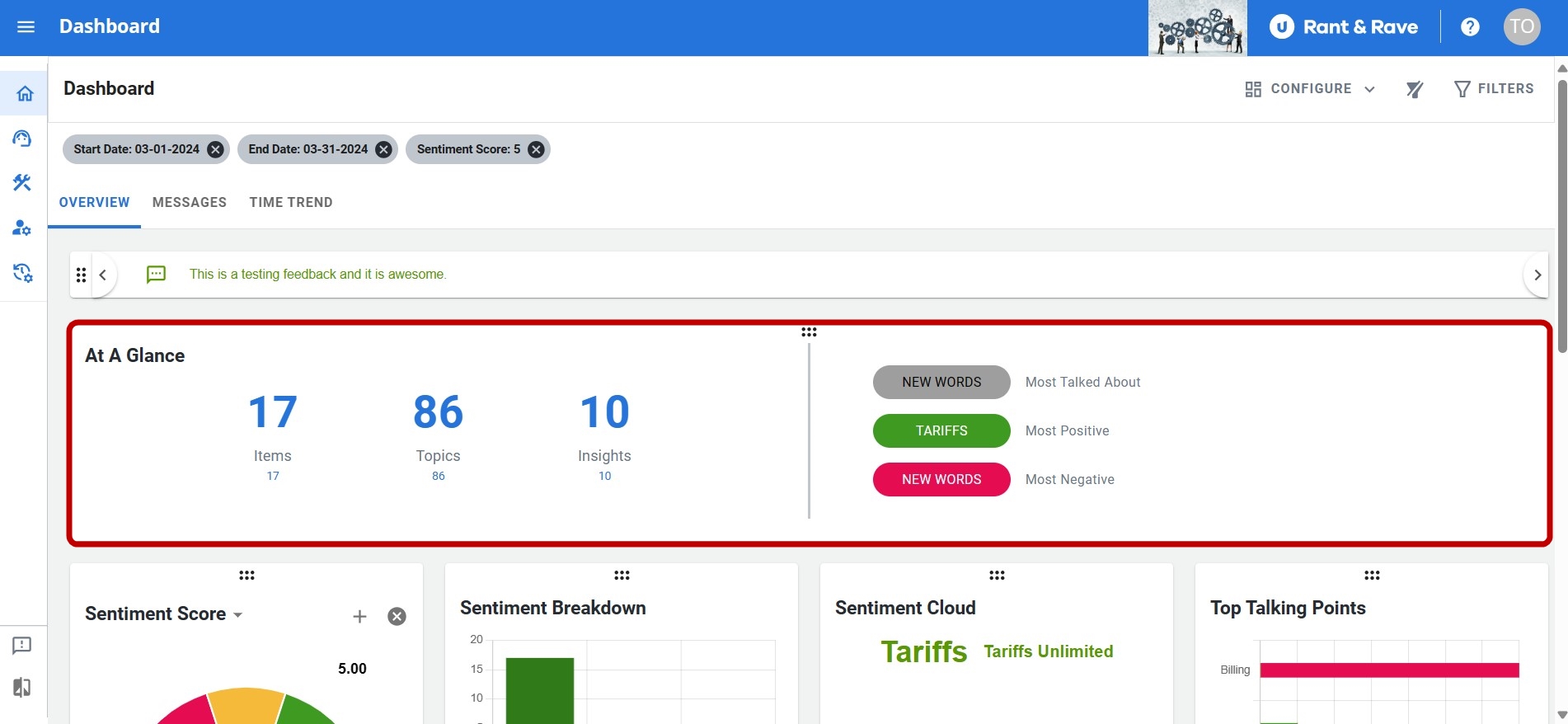This screenshot has width=1568, height=724.
Task: Click the red NEW WORDS pill
Action: click(x=941, y=480)
